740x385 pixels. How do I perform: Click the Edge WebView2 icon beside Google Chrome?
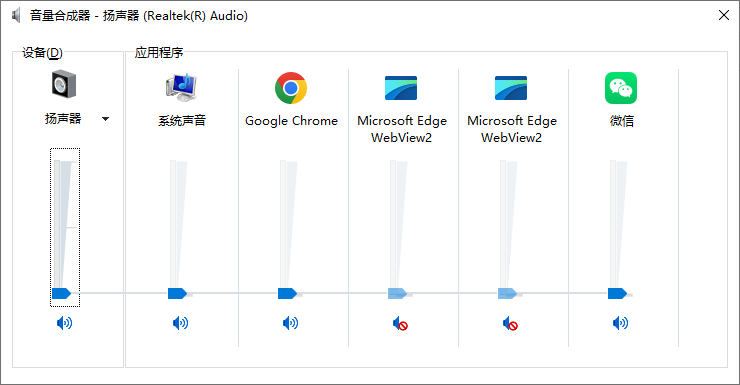click(401, 88)
